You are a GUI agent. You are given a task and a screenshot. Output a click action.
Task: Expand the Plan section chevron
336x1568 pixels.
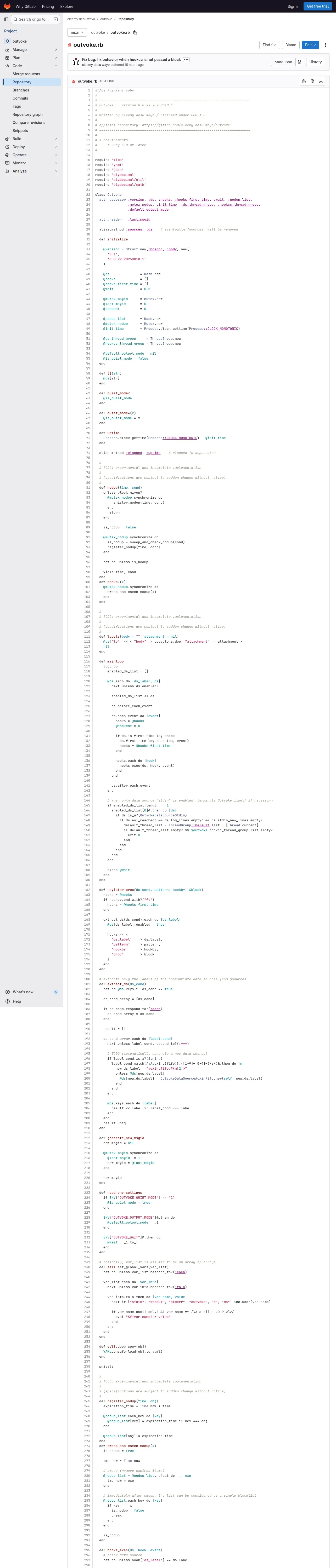pos(56,58)
